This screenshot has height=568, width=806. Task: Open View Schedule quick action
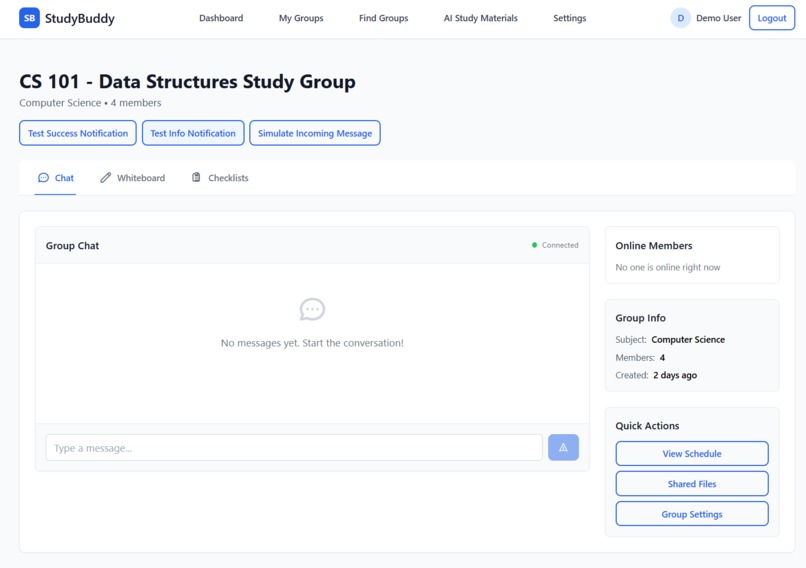point(692,453)
